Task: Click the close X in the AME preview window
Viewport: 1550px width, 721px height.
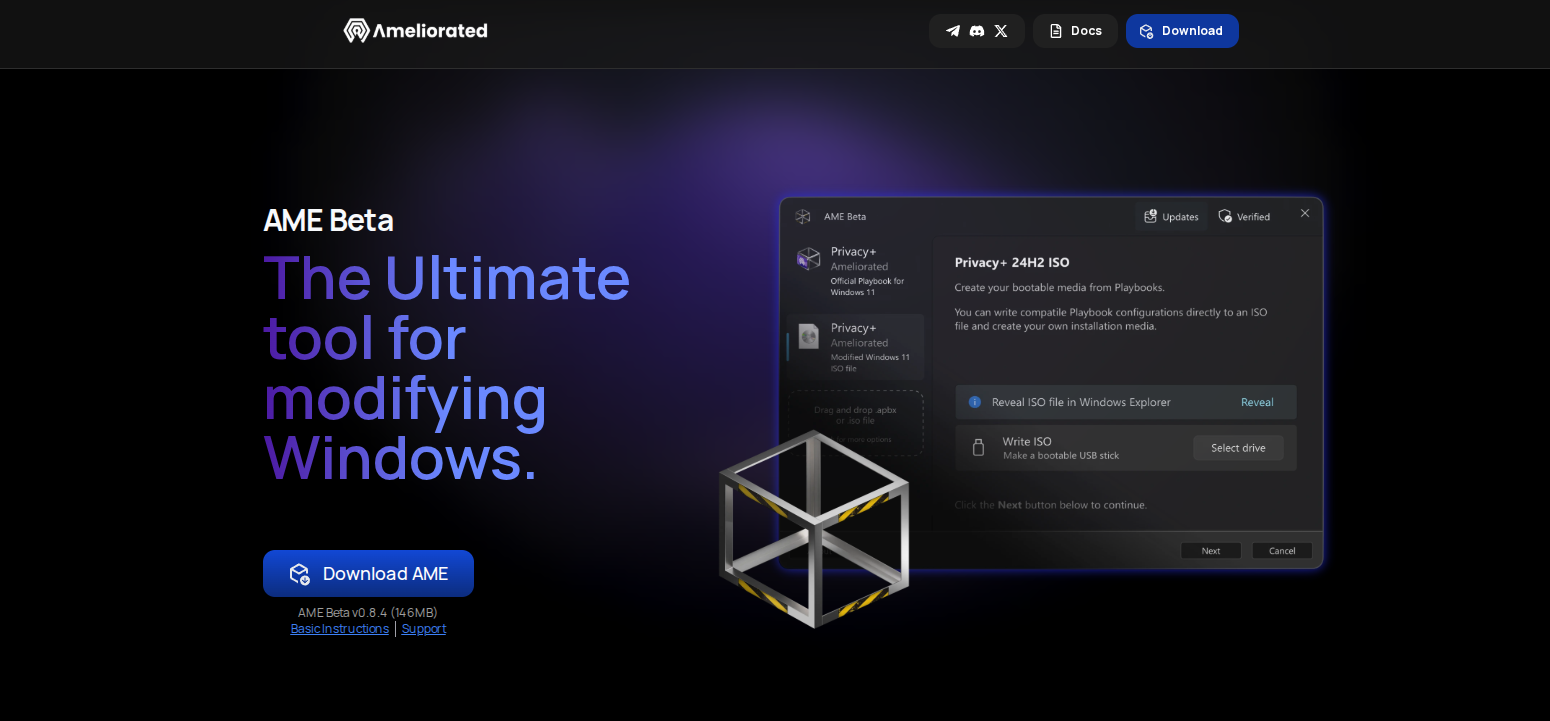Action: pos(1305,213)
